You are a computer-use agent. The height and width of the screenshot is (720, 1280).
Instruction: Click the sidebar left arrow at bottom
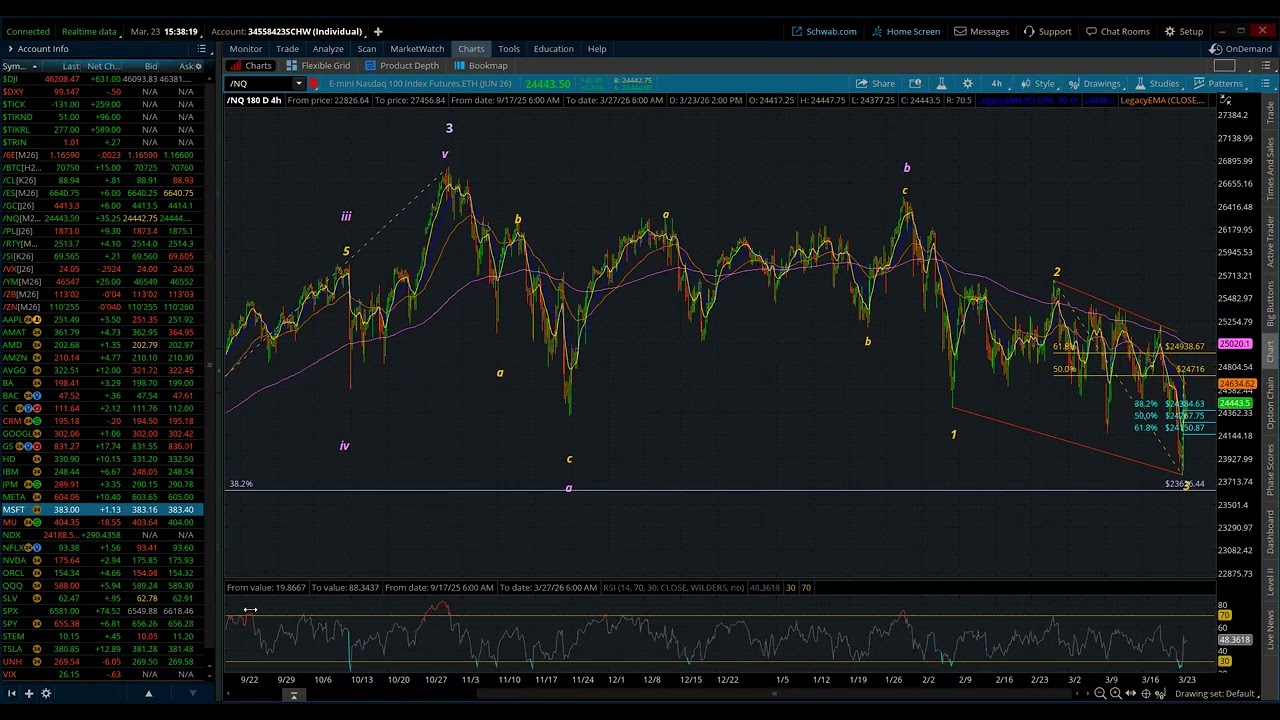pyautogui.click(x=10, y=693)
